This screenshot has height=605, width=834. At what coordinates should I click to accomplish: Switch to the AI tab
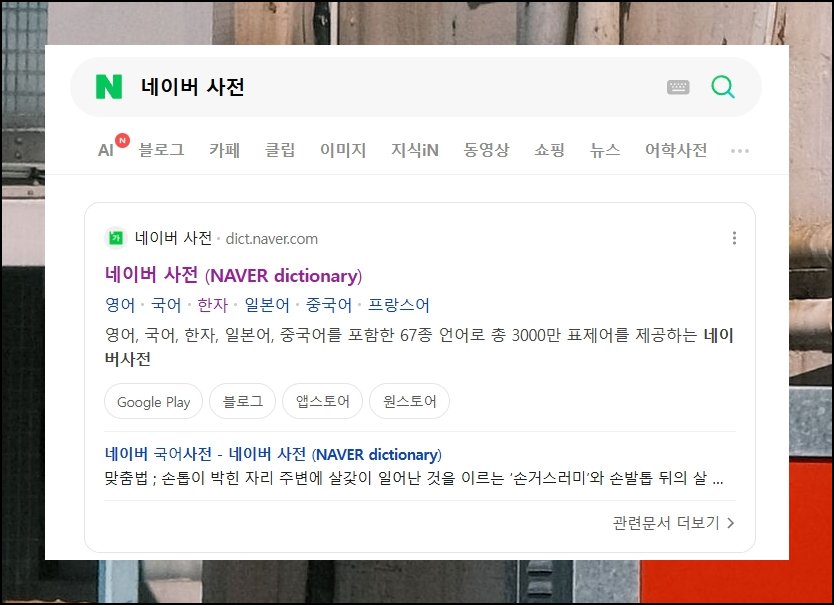pos(106,150)
